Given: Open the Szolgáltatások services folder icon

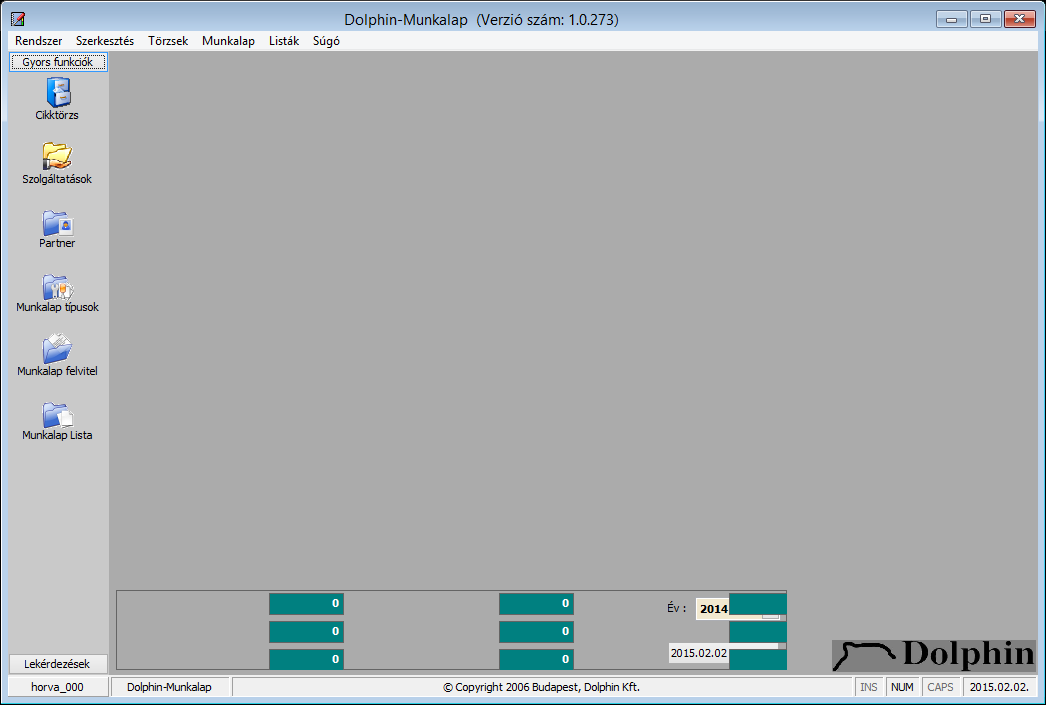Looking at the screenshot, I should (x=57, y=157).
